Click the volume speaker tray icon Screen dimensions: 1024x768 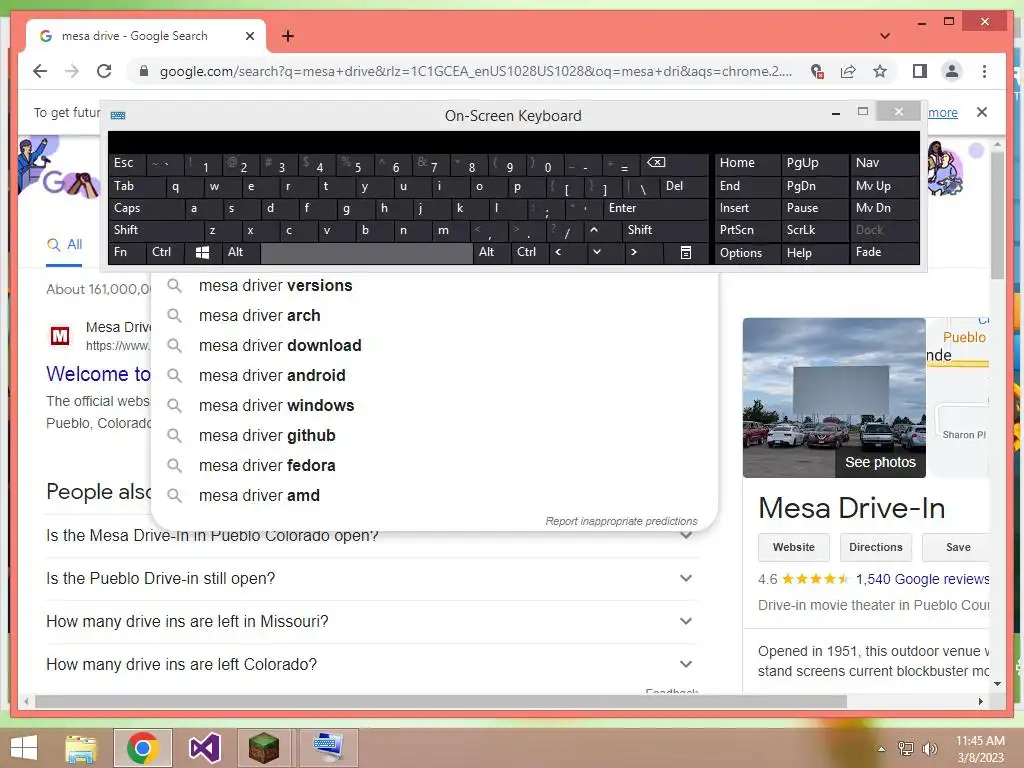pos(929,748)
